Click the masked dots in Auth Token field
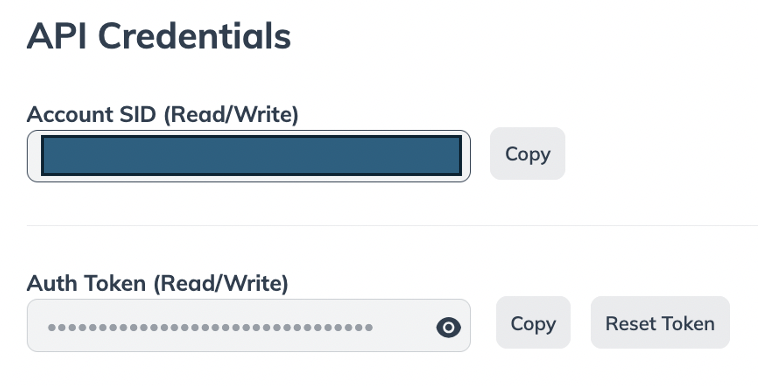 click(210, 327)
